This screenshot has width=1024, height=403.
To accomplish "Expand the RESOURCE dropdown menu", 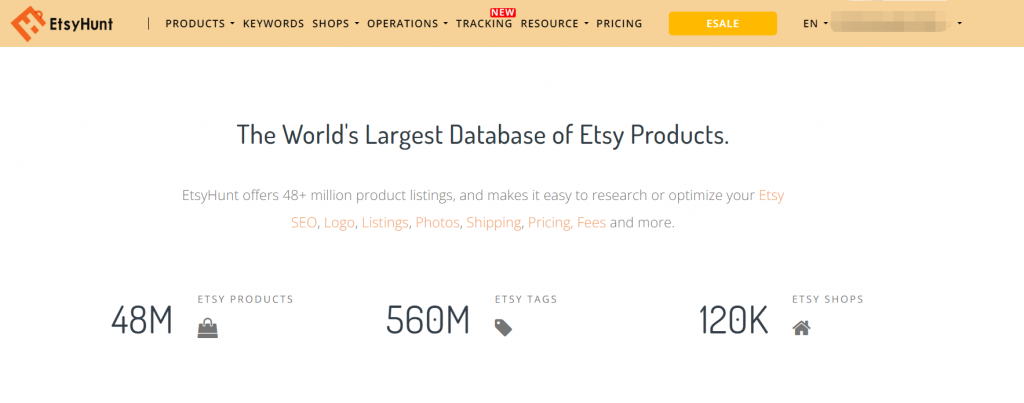I will (554, 24).
